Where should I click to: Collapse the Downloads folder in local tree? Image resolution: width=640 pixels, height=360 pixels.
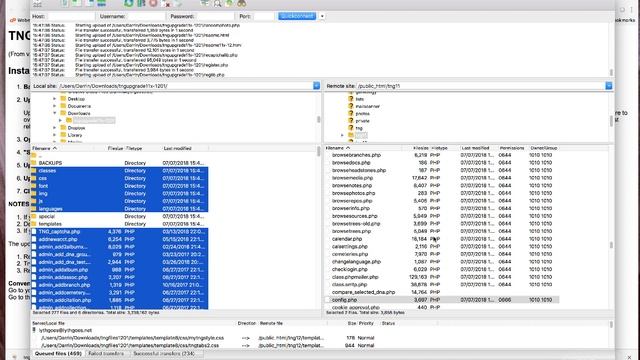(55, 113)
